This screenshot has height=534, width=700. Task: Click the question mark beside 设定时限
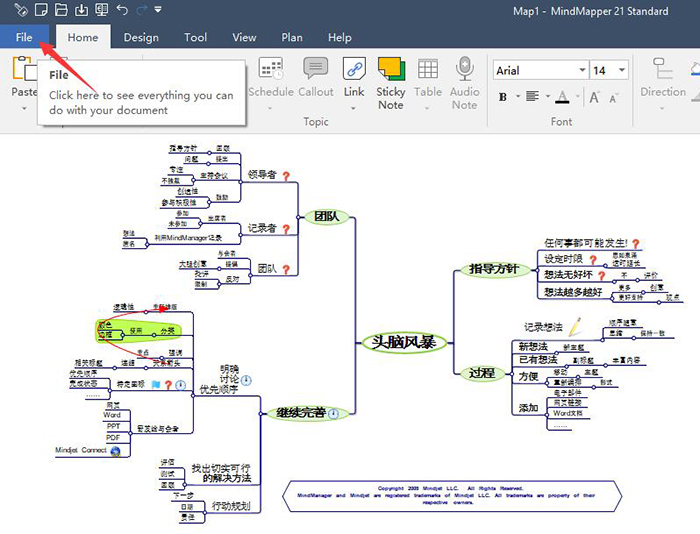593,260
